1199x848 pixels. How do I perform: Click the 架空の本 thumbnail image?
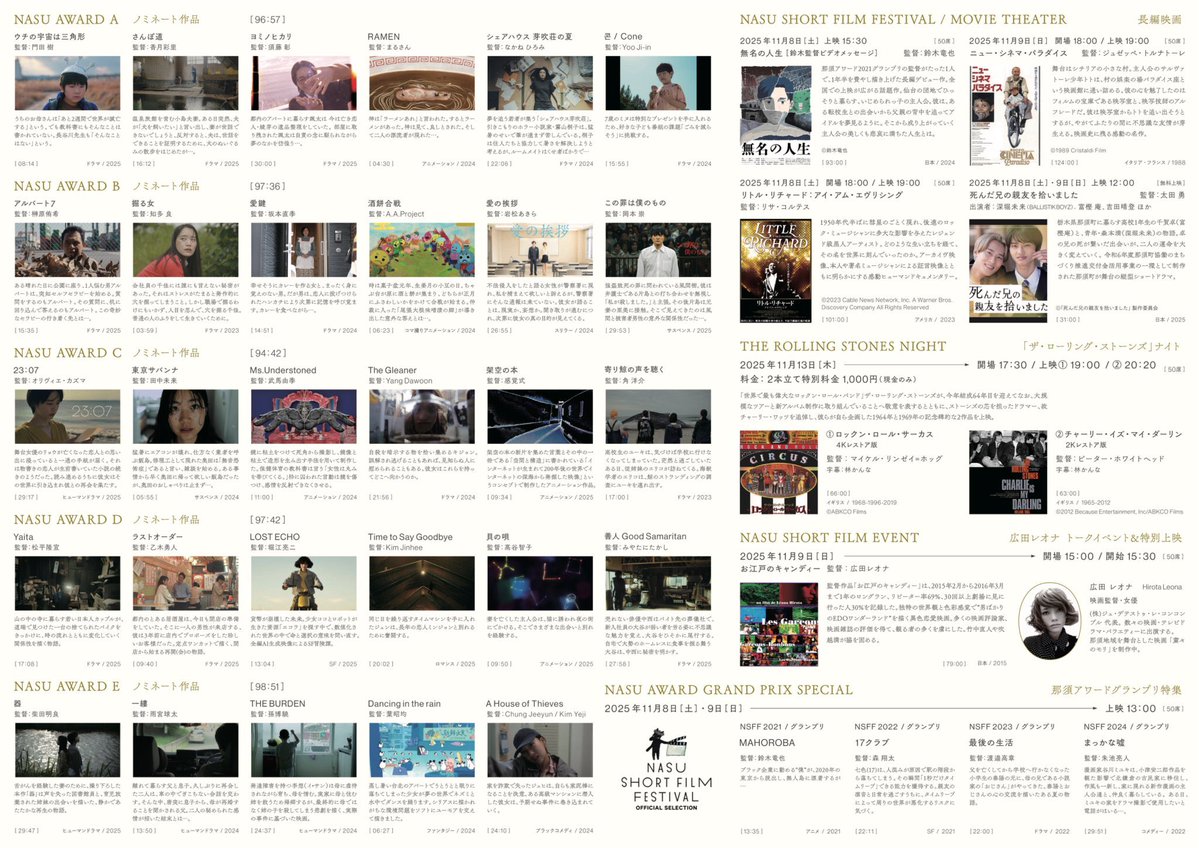coord(540,416)
